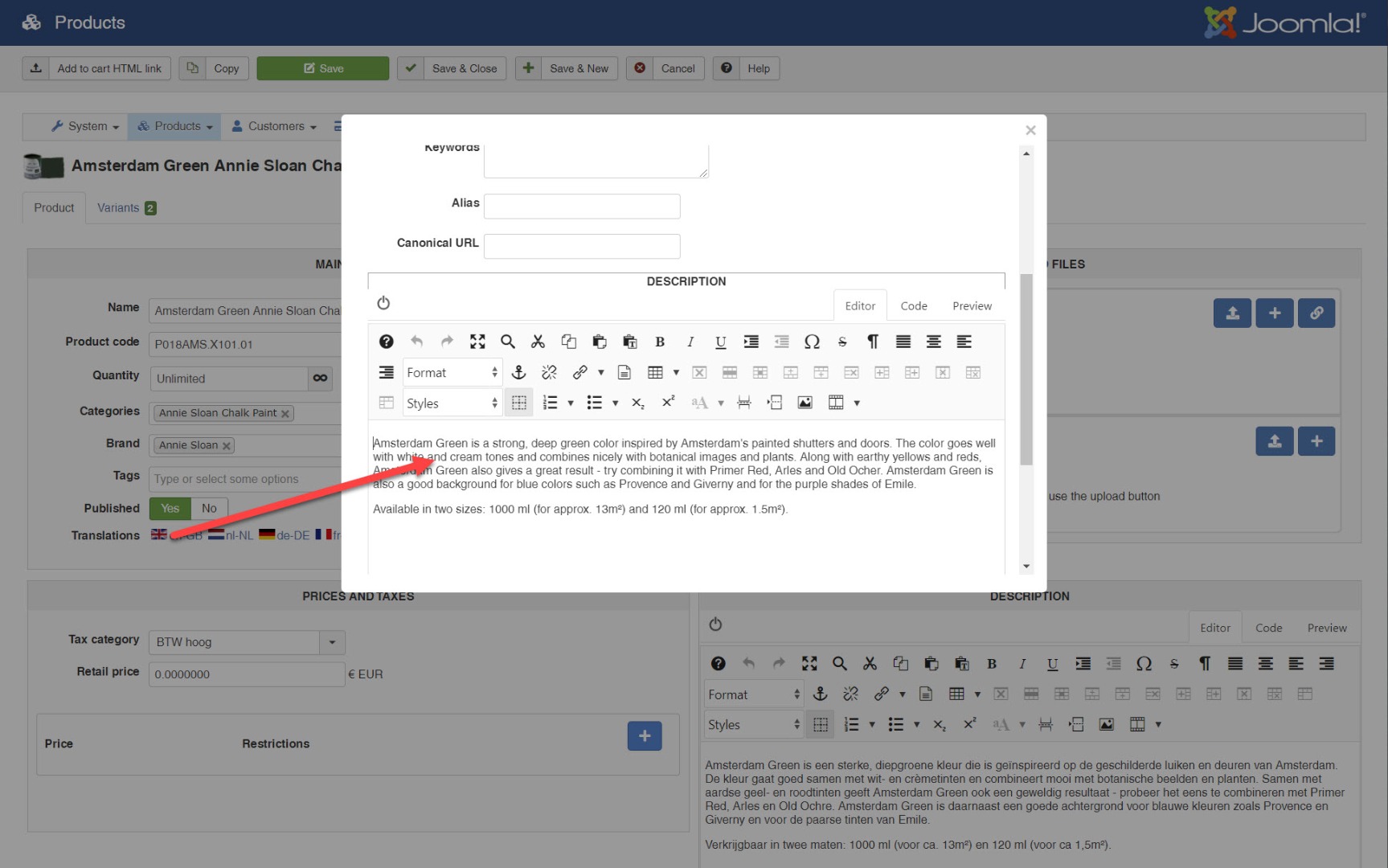The height and width of the screenshot is (868, 1388).
Task: Expand the System menu
Action: click(x=86, y=127)
